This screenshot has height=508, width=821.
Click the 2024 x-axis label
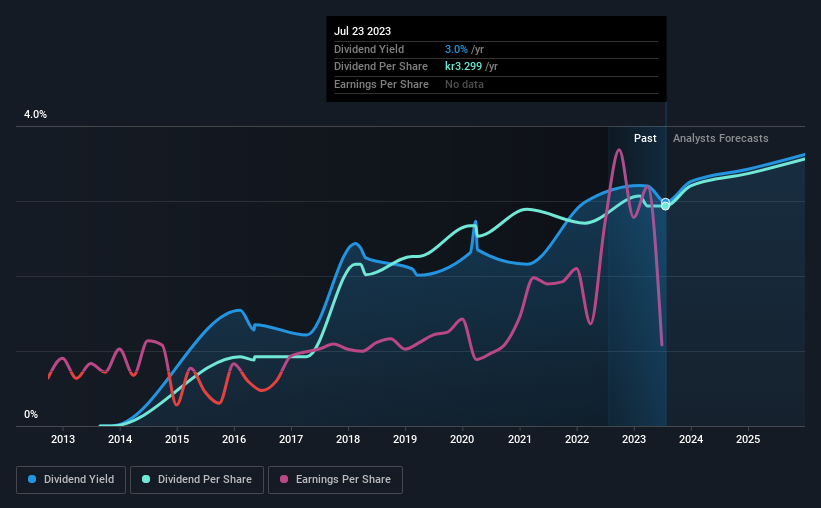point(691,439)
